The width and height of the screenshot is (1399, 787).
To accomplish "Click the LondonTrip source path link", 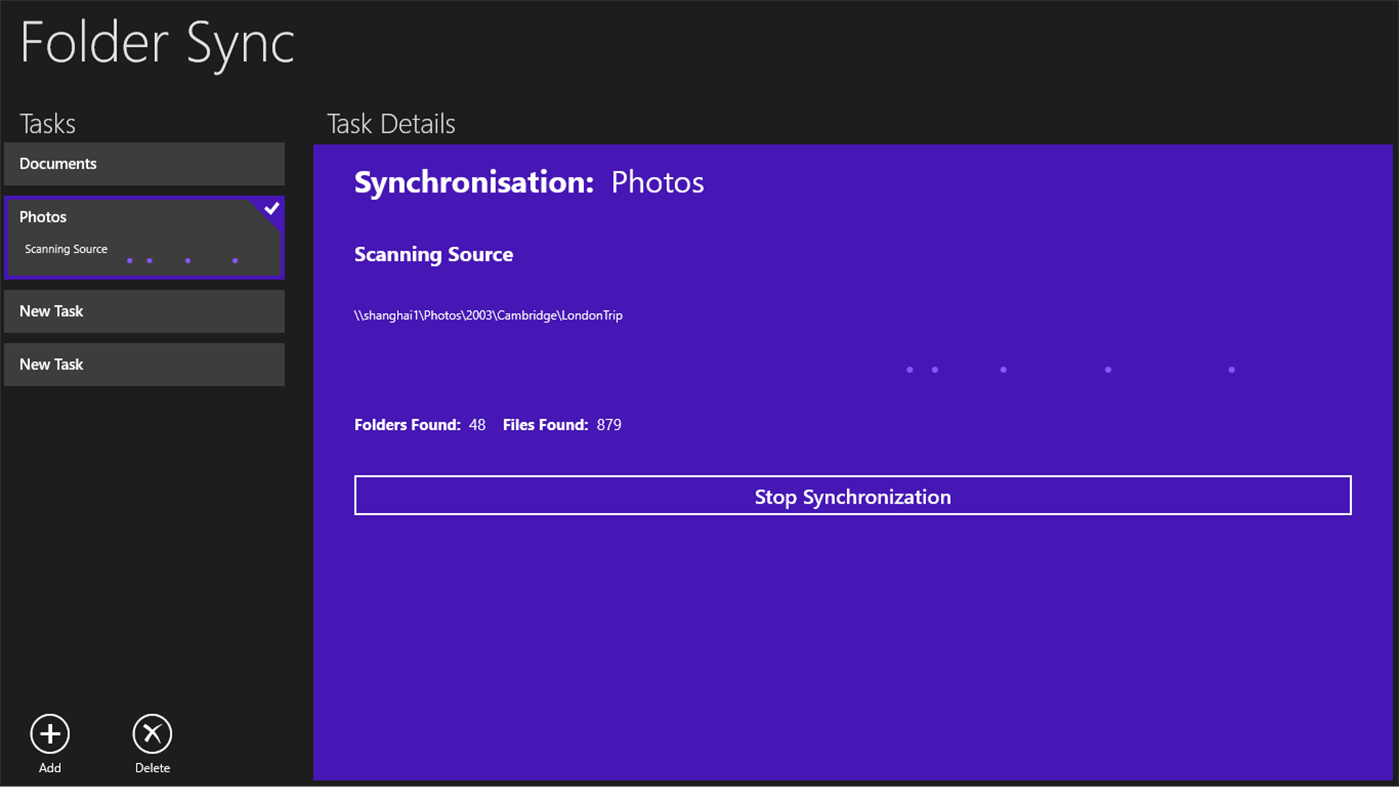I will [x=488, y=314].
